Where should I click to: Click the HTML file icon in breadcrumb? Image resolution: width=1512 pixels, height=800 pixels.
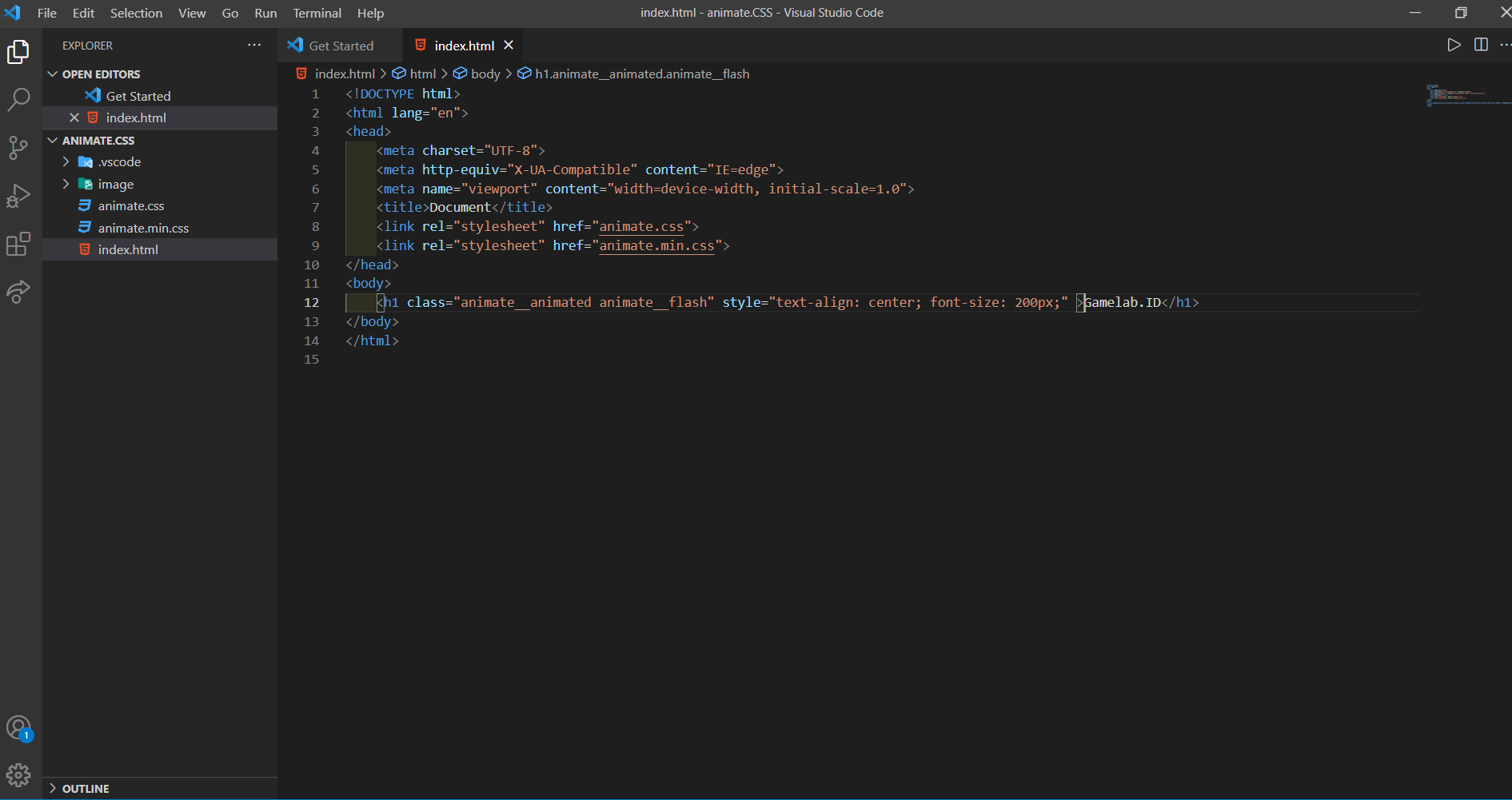click(x=301, y=74)
